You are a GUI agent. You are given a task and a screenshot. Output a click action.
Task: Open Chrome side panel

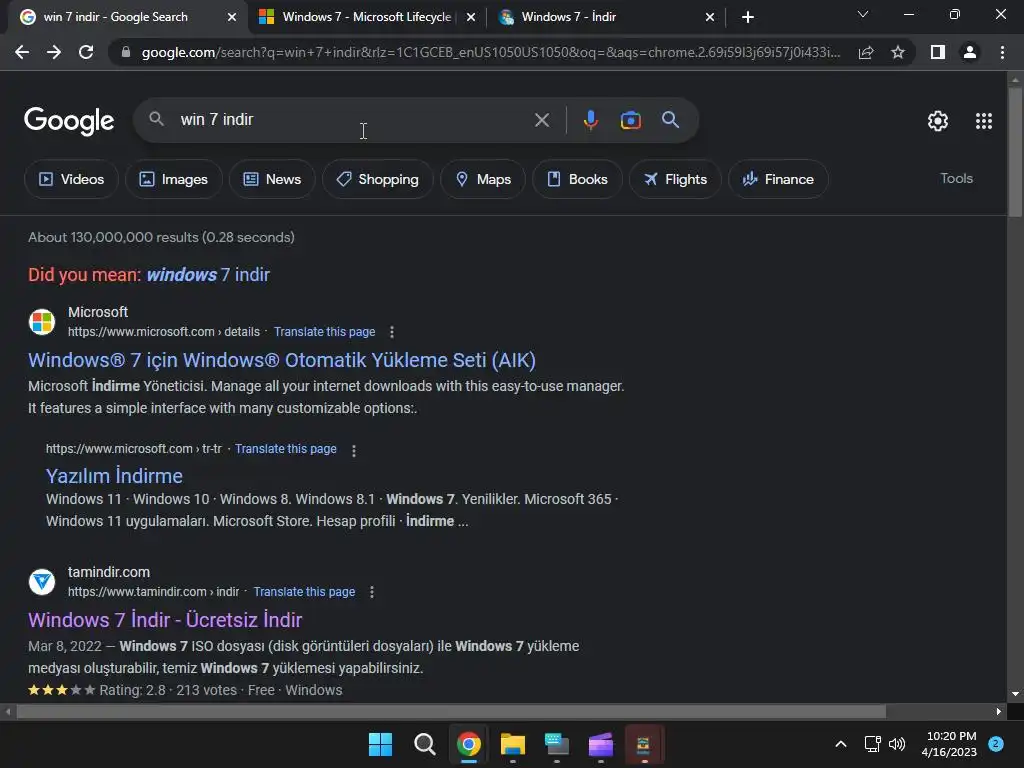[x=937, y=52]
